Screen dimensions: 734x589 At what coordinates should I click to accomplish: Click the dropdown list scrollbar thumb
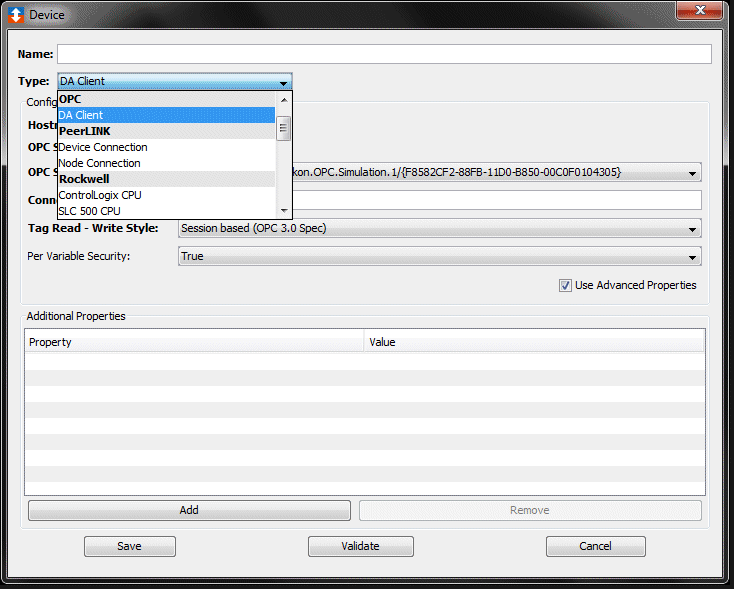point(284,128)
